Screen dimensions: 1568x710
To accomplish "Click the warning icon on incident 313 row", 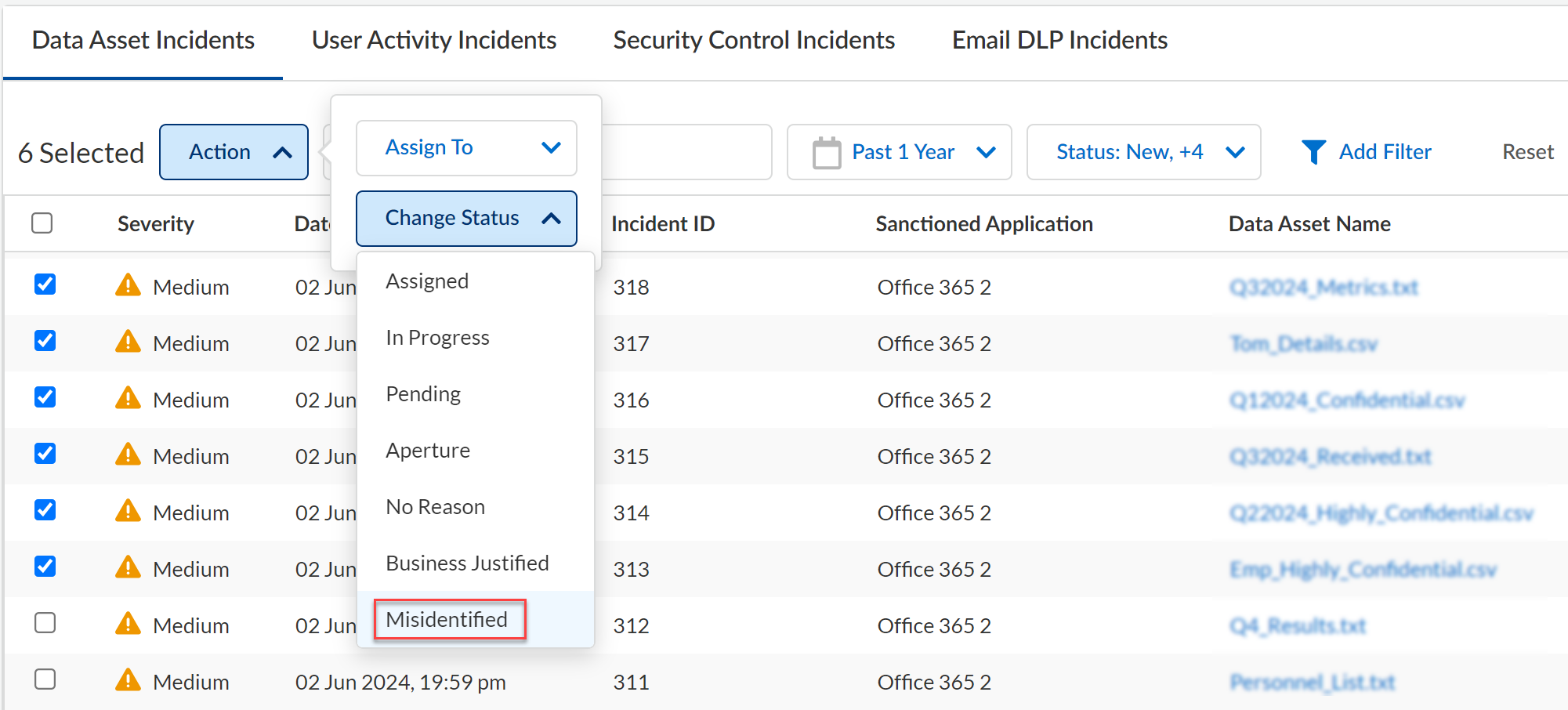I will pos(128,568).
